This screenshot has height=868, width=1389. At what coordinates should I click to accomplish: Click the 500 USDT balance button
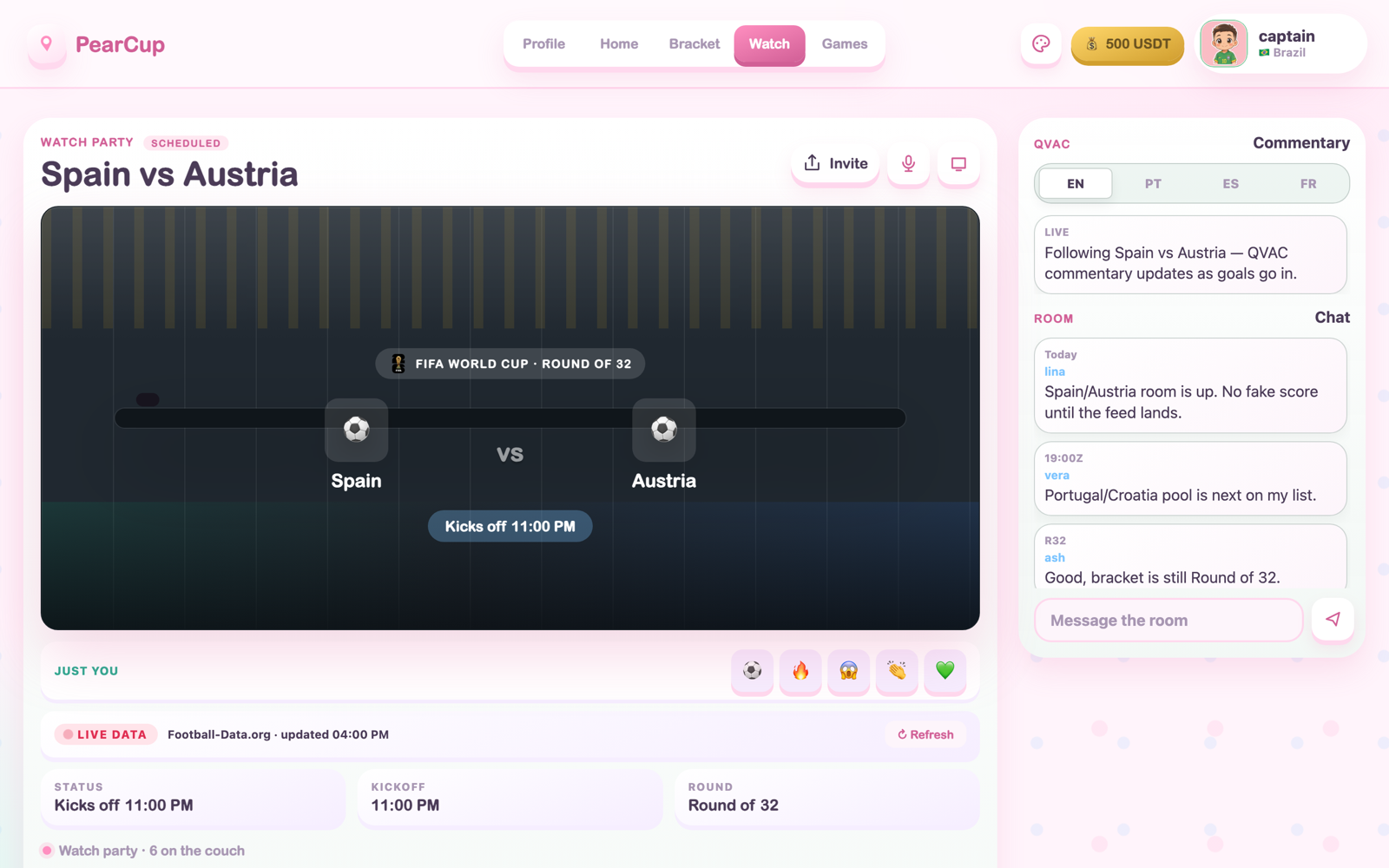point(1127,44)
